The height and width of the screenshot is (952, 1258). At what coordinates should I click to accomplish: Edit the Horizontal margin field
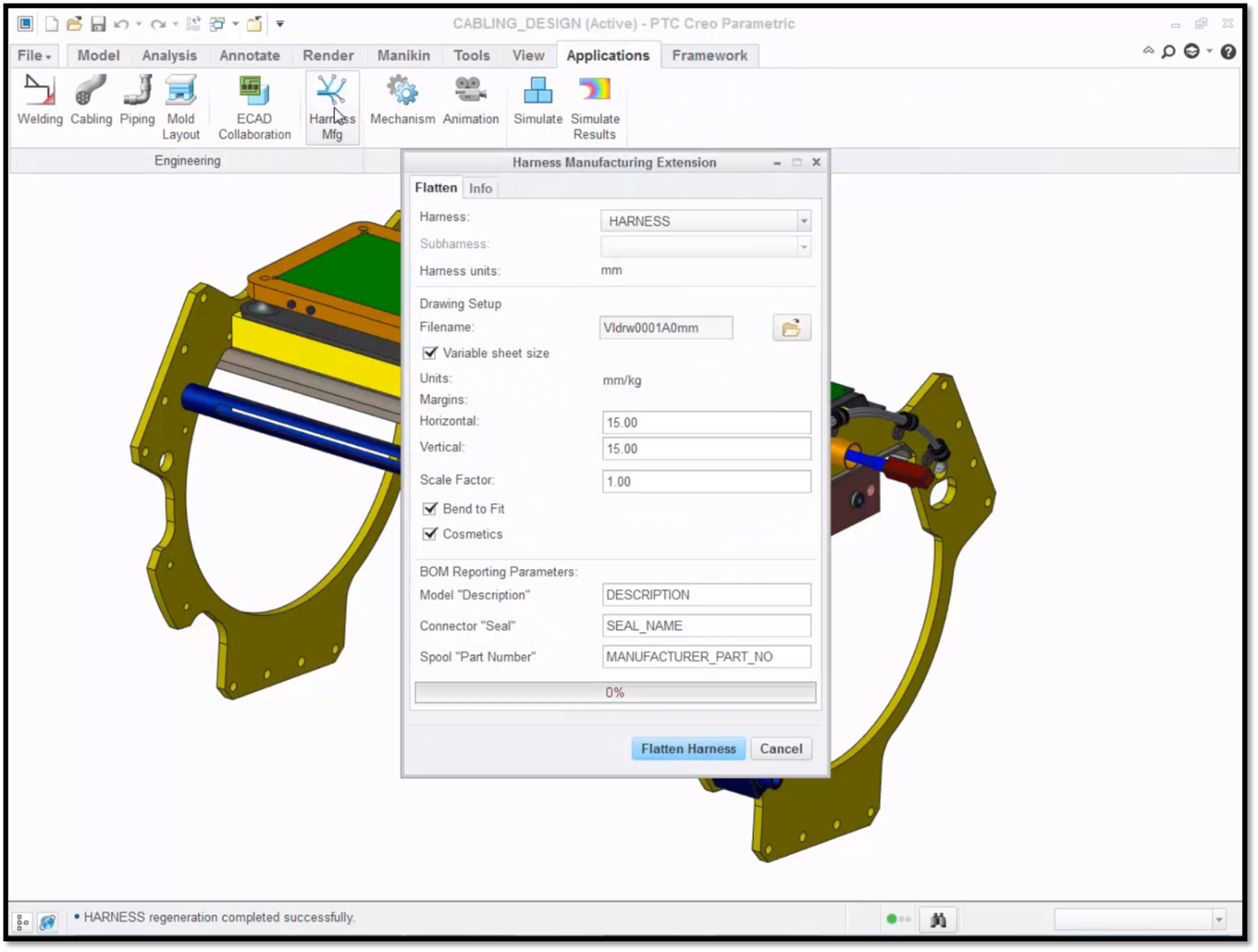[x=706, y=422]
